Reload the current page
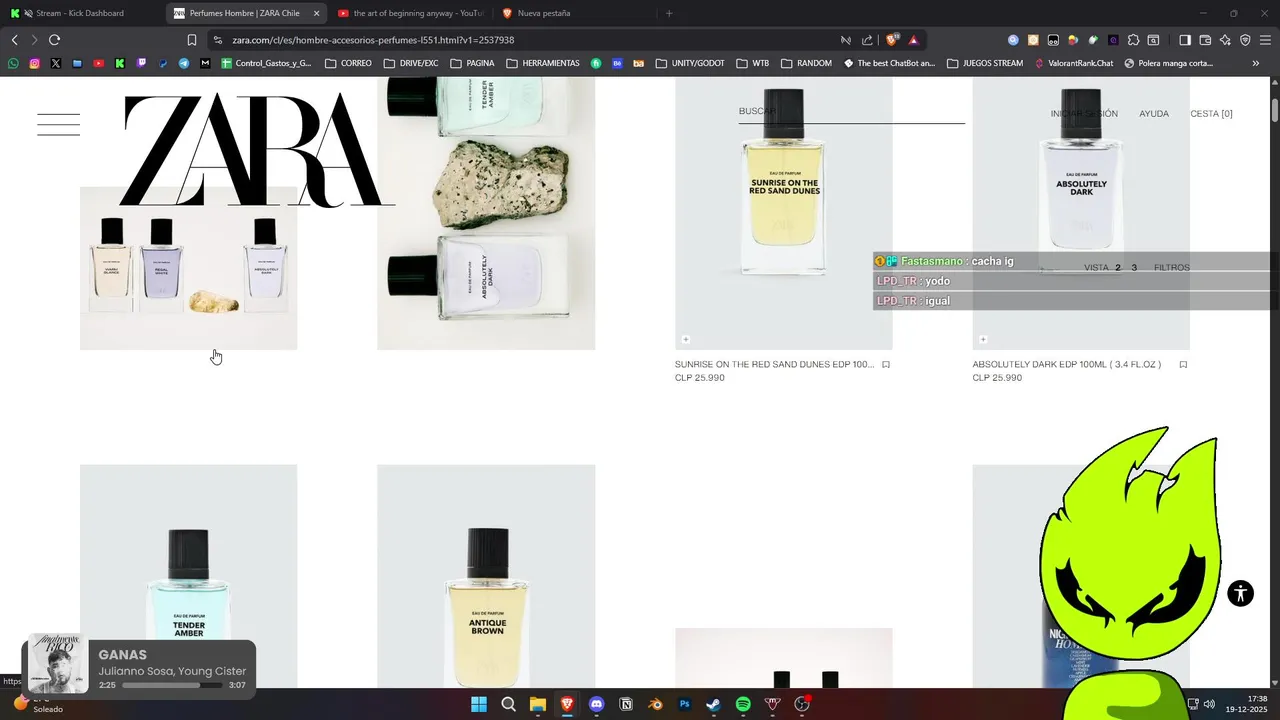Viewport: 1280px width, 720px height. pyautogui.click(x=54, y=40)
